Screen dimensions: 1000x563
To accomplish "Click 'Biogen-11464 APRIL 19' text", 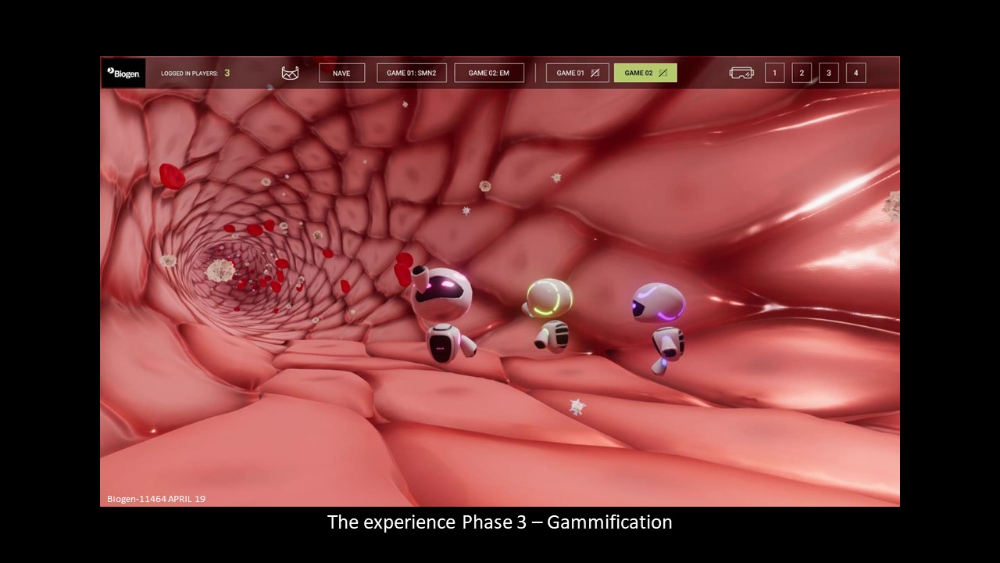I will coord(156,499).
